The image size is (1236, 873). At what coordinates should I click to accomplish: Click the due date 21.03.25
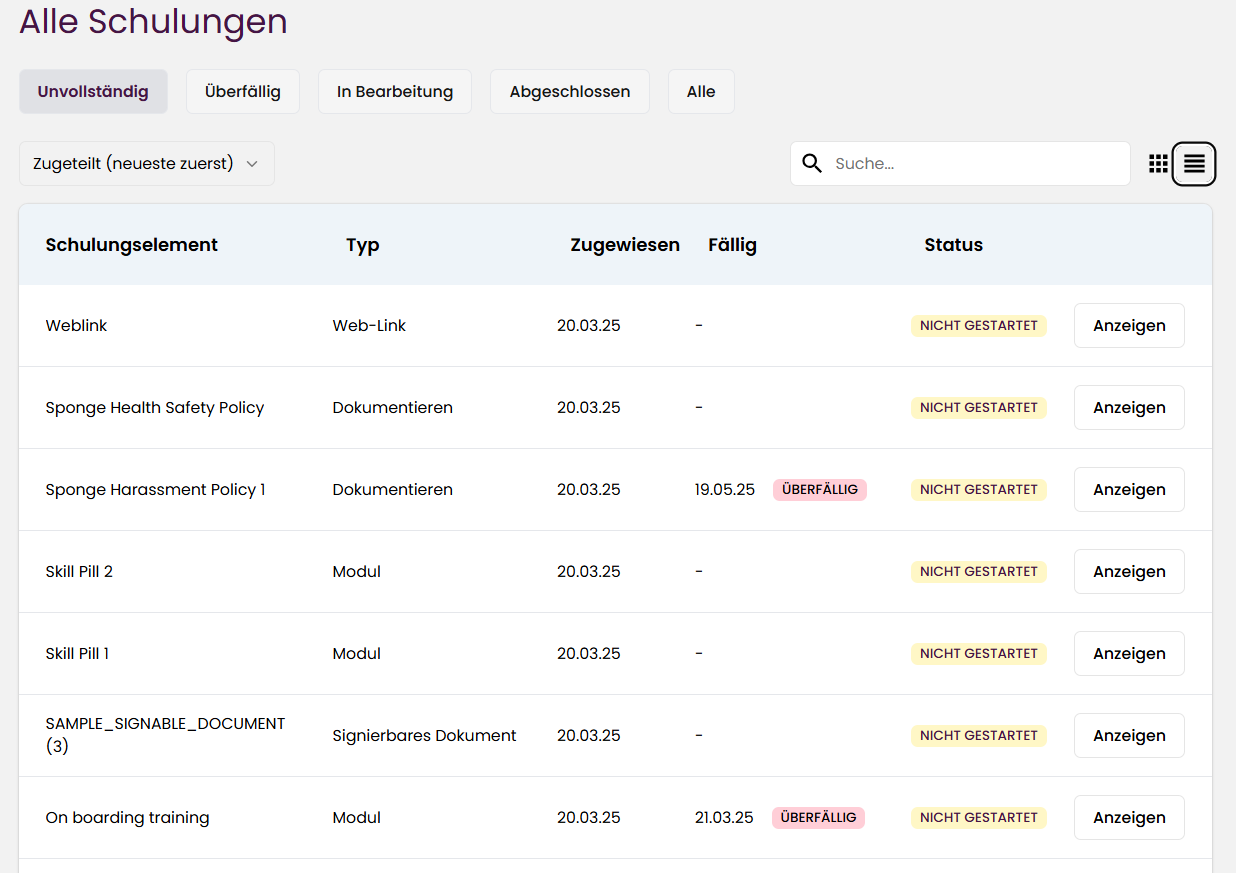click(x=724, y=817)
